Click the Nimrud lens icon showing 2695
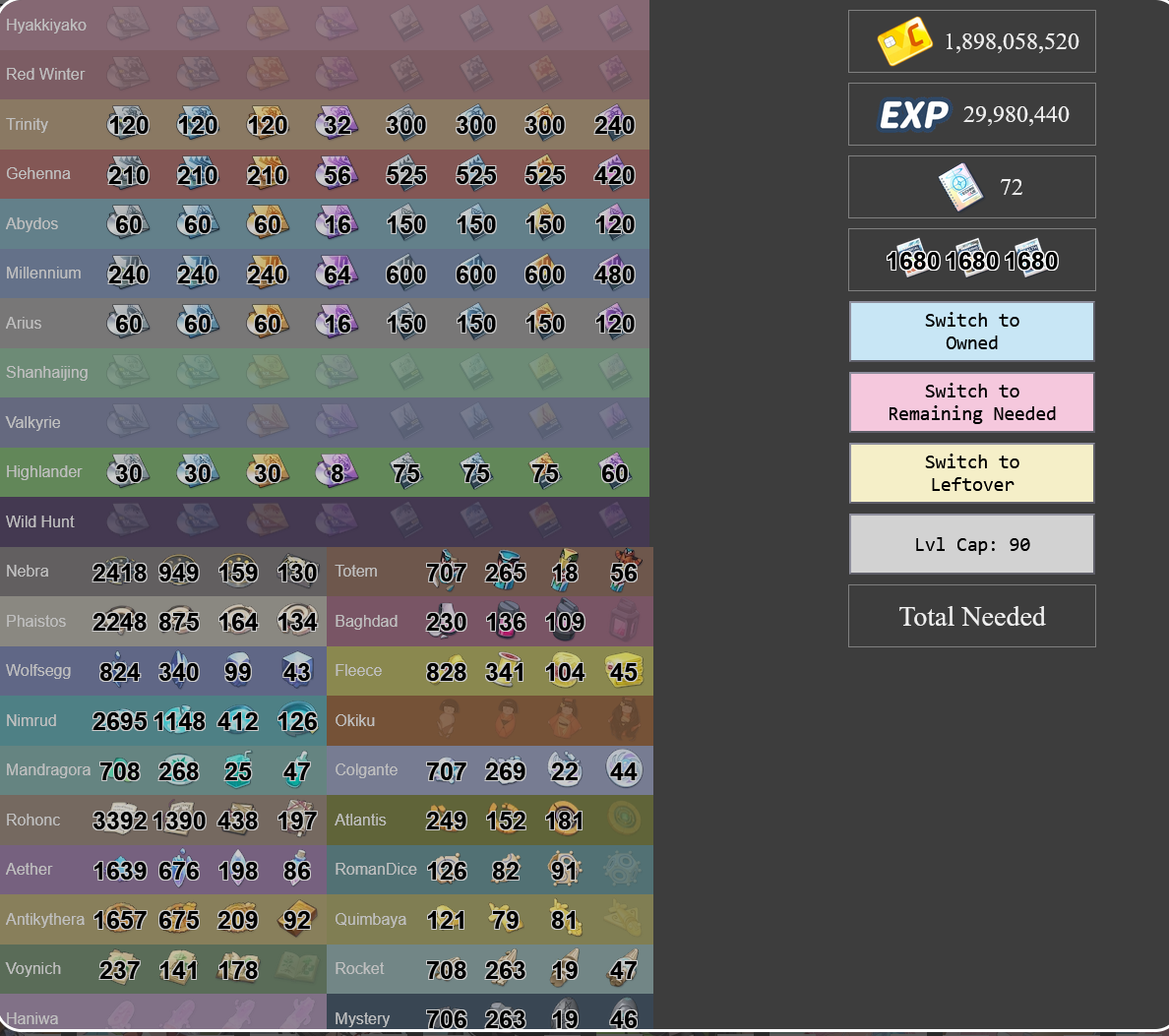Screen dimensions: 1169x1036 pyautogui.click(x=119, y=721)
